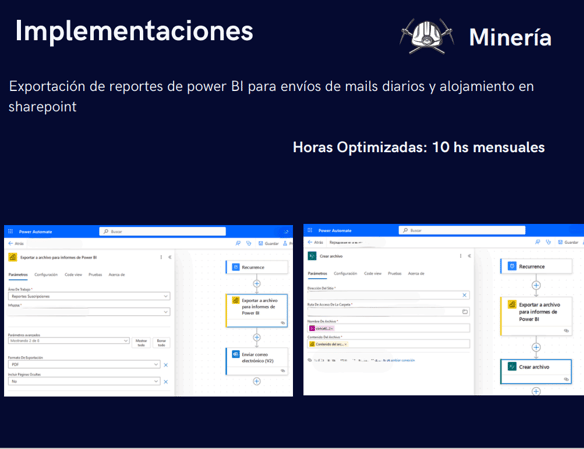Screen dimensions: 584x449
Task: Add a step before Enviar correo electrónico
Action: coord(257,338)
